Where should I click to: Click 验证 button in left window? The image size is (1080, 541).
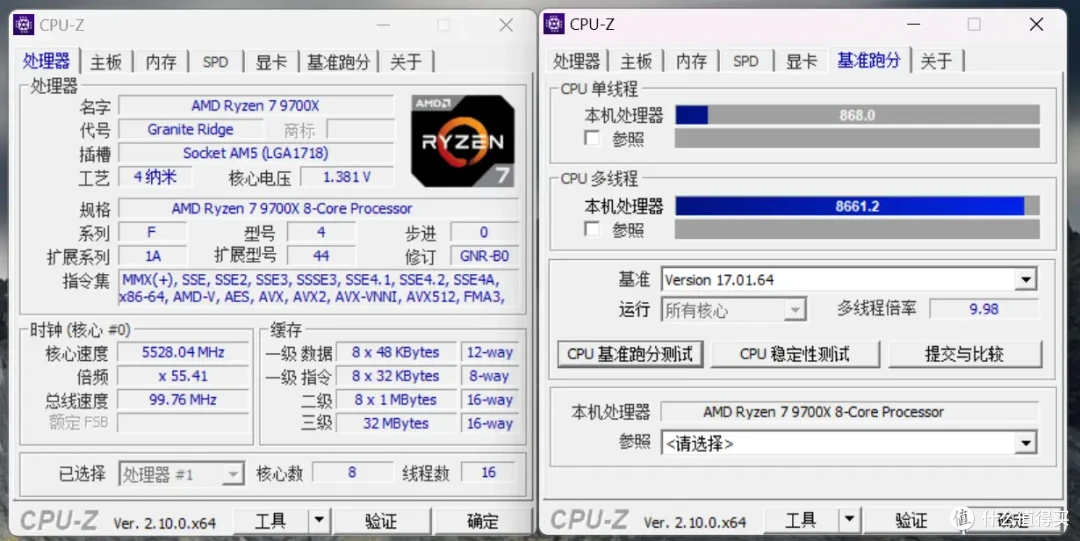click(x=381, y=520)
